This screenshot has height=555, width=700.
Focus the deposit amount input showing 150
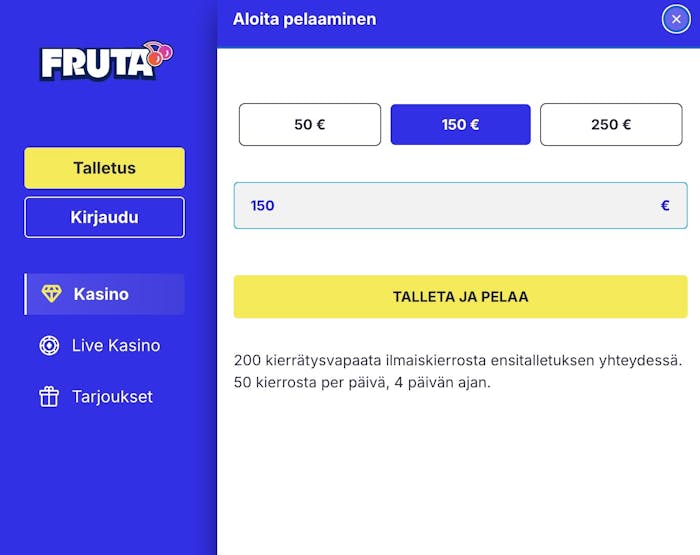440,205
